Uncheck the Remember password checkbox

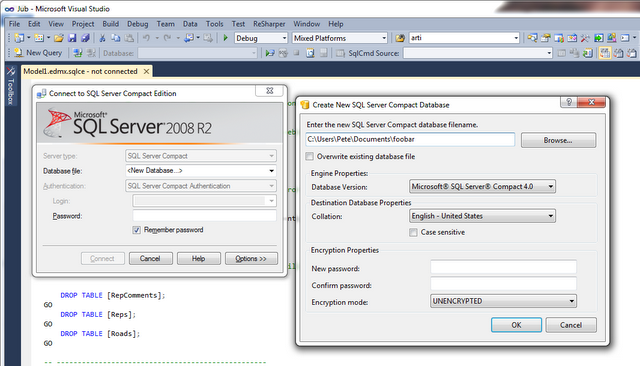click(137, 230)
